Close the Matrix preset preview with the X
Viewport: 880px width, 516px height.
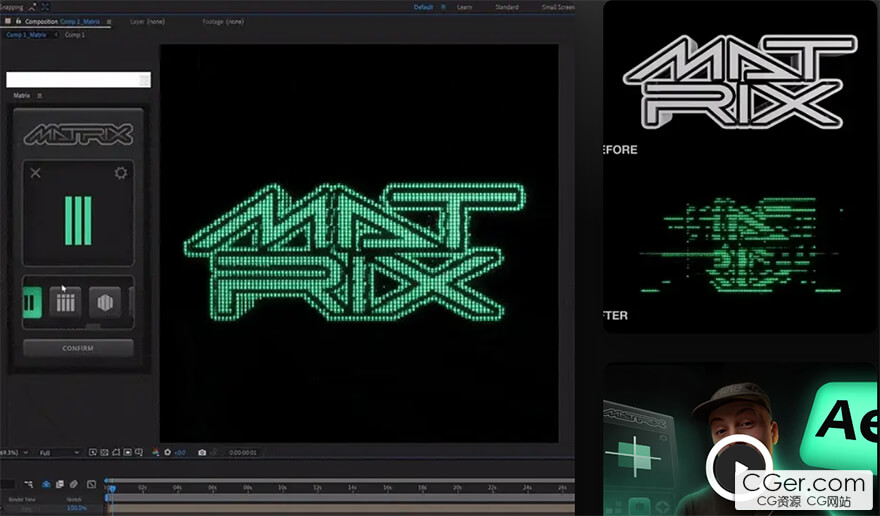coord(35,172)
